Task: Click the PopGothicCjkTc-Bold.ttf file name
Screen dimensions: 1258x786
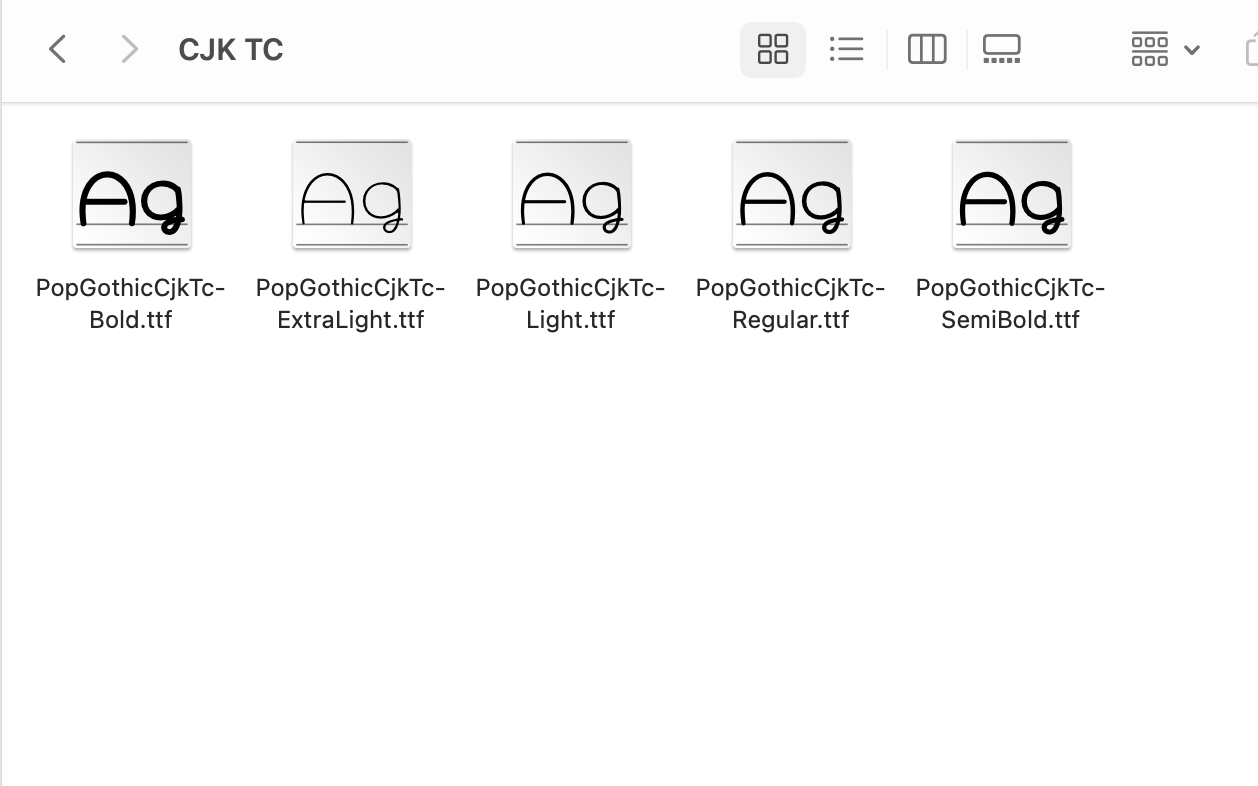Action: (131, 304)
